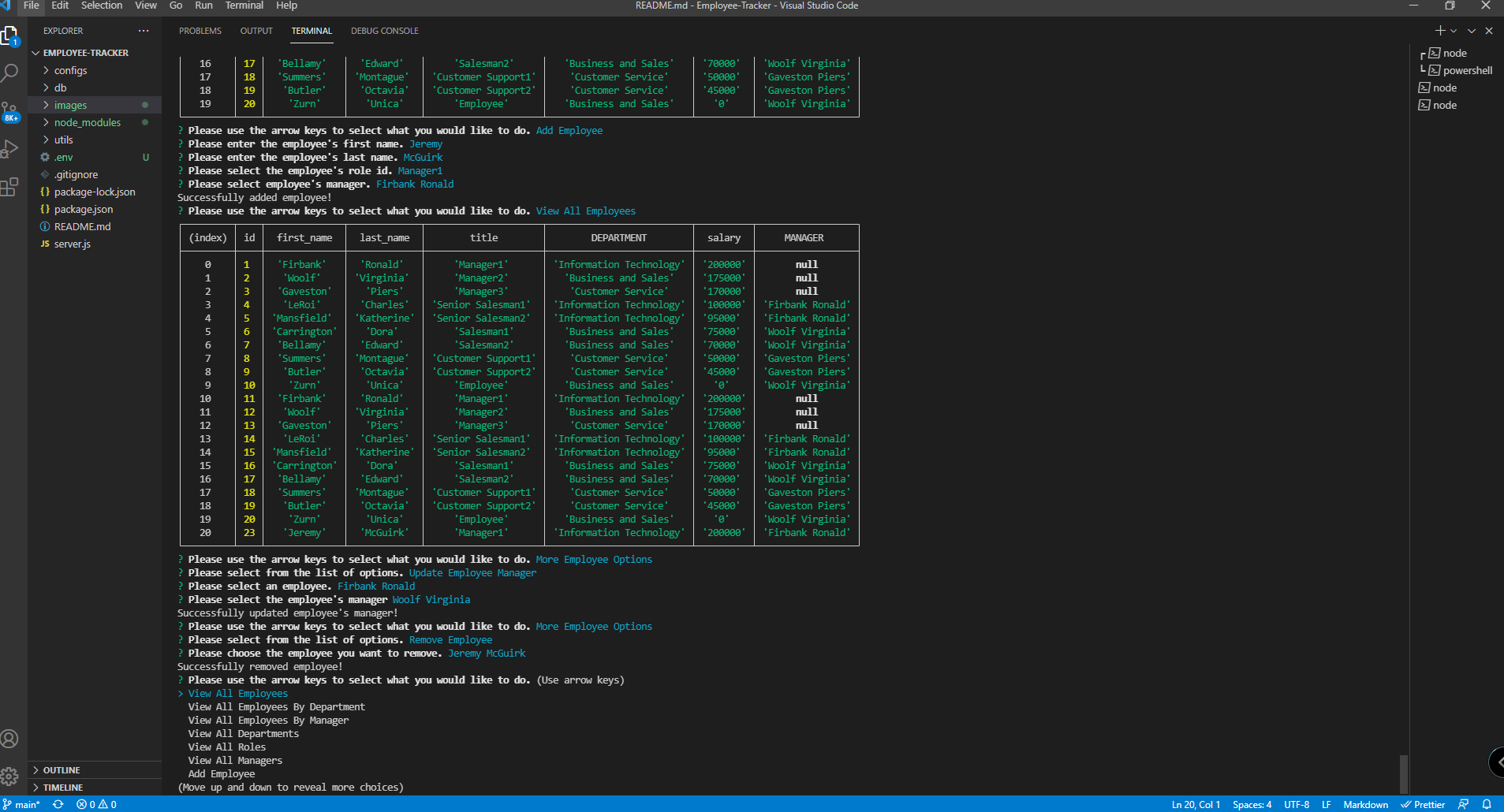Switch to the OUTPUT tab

(256, 31)
